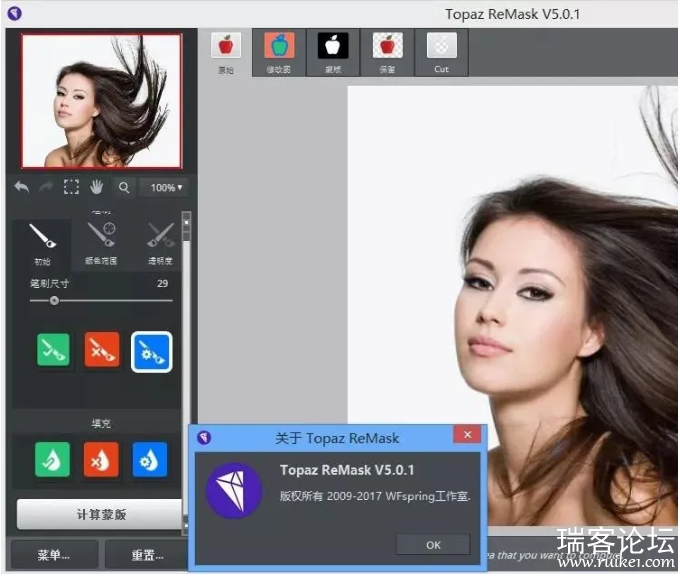Screen dimensions: 680x577
Task: Switch to the mask (蒙版) view tab
Action: [333, 53]
